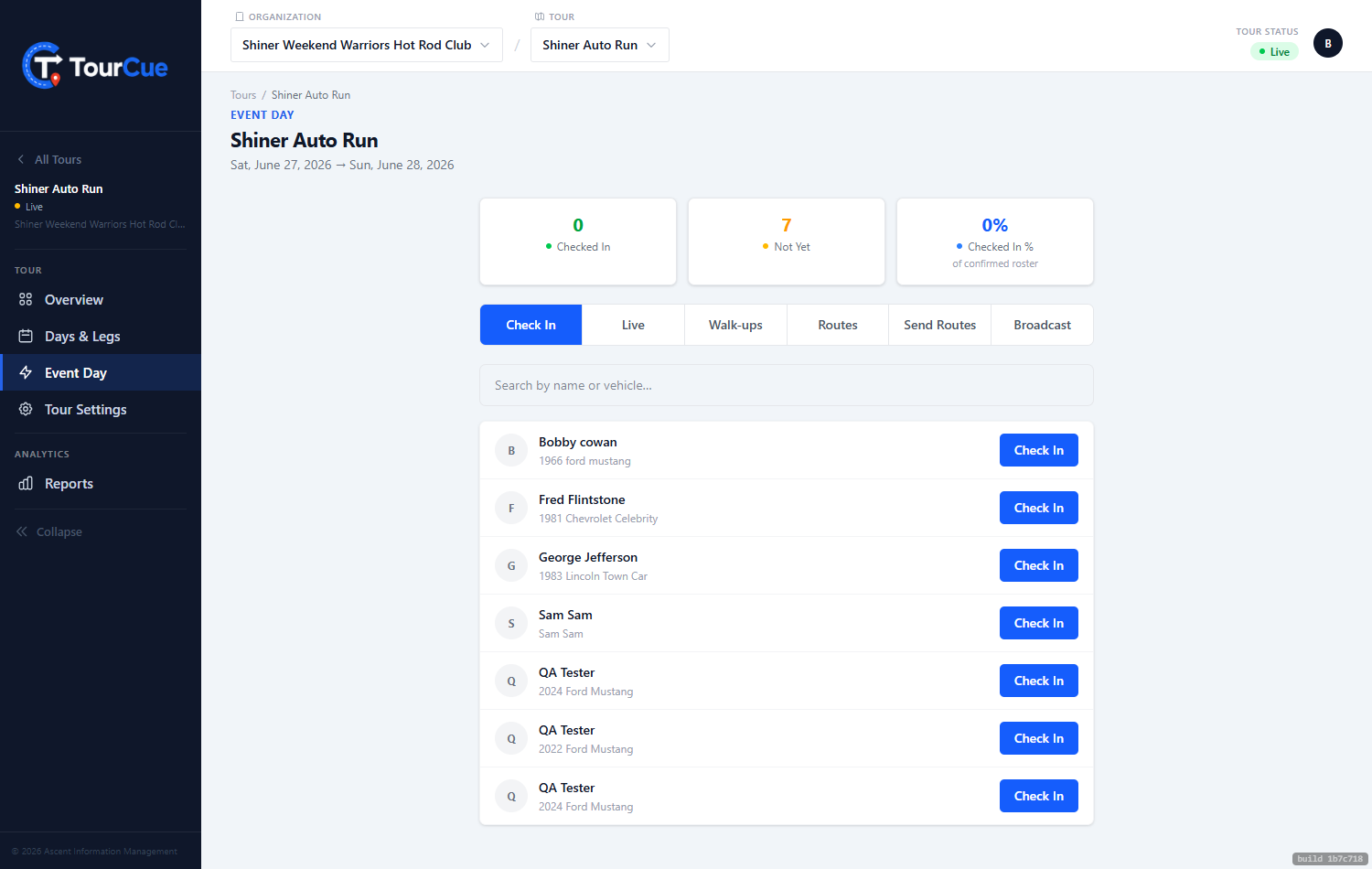Switch to the Broadcast tab
Screen dimensions: 1372x869
pyautogui.click(x=1042, y=325)
